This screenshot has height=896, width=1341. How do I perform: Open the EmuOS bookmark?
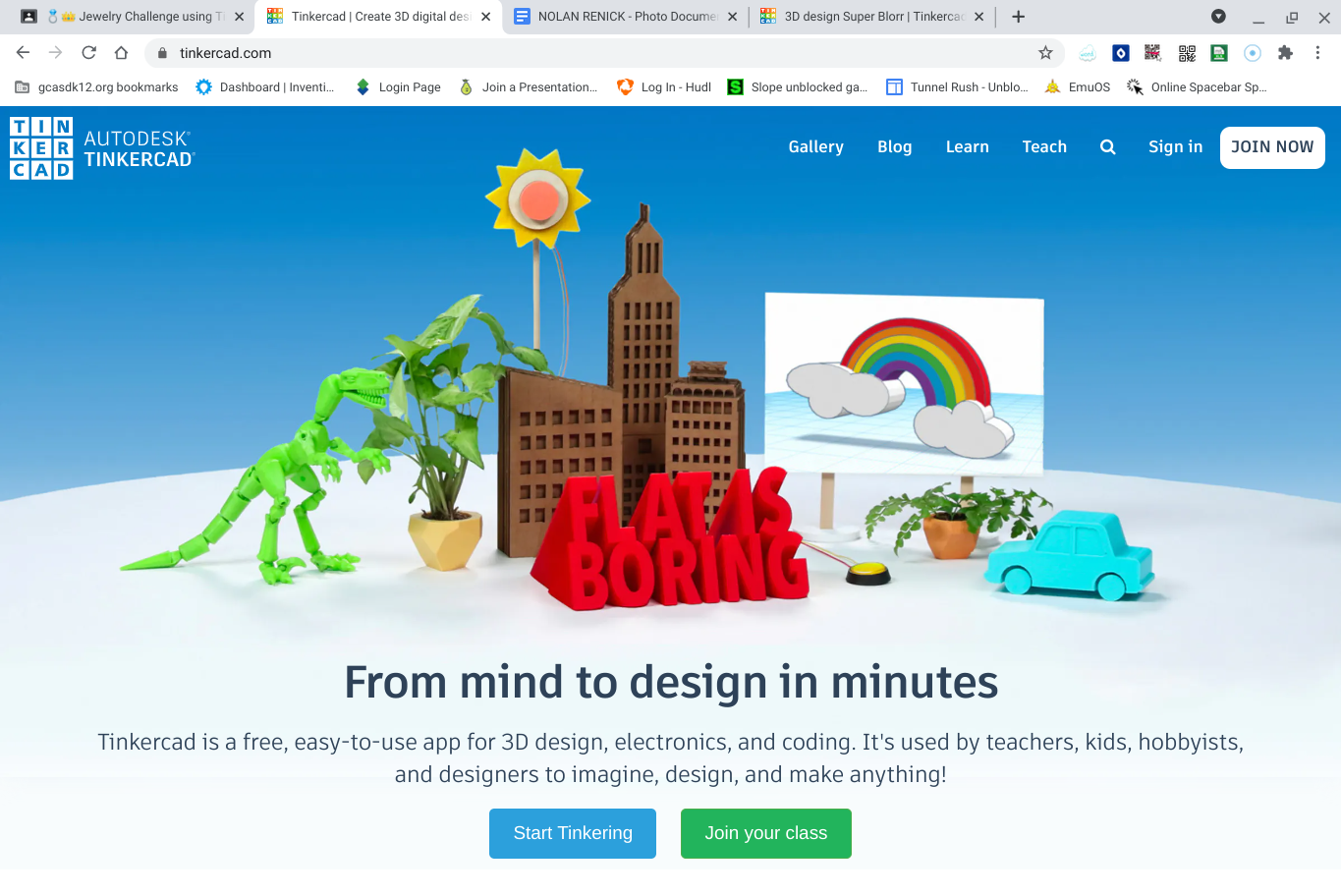pyautogui.click(x=1078, y=87)
